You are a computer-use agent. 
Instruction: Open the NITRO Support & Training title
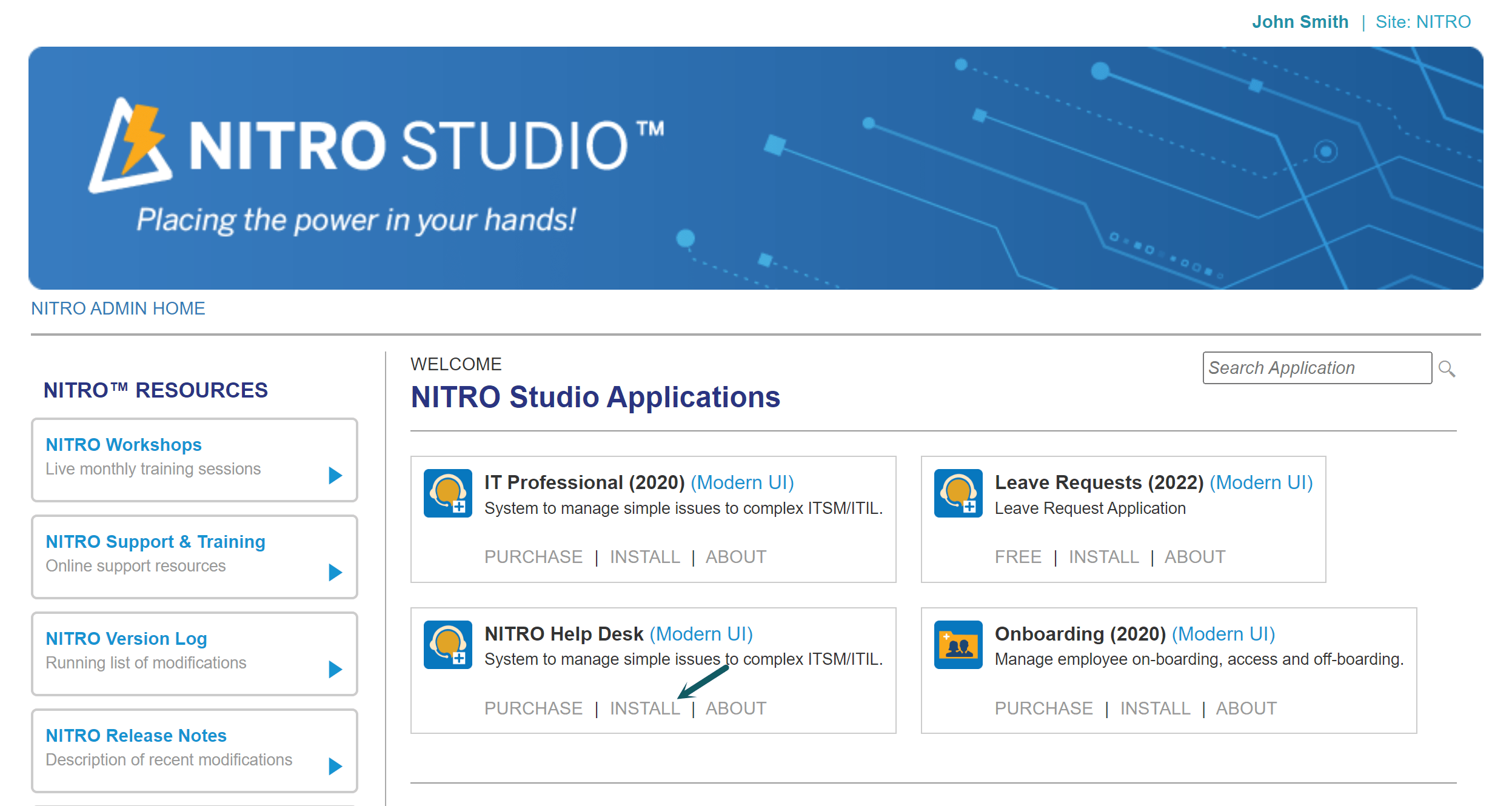click(156, 542)
